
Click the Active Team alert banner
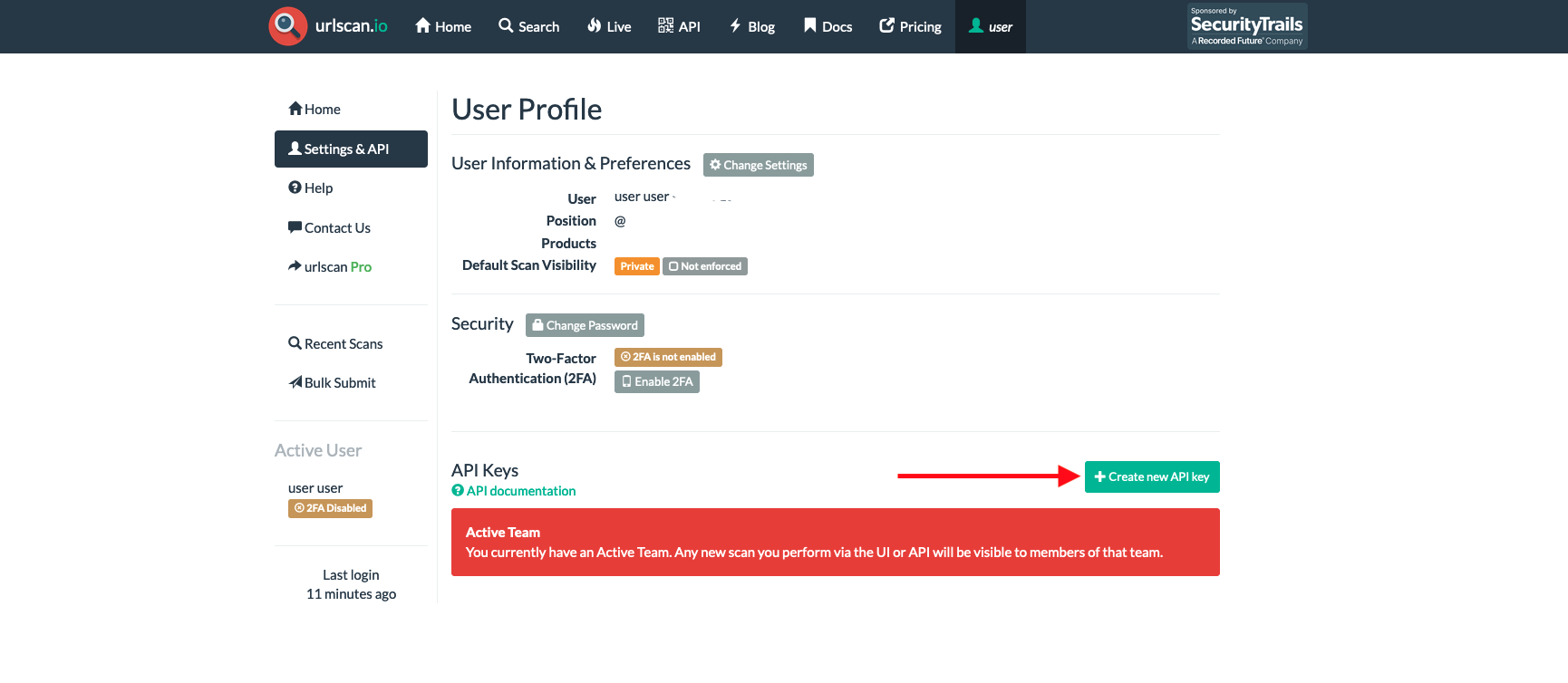pos(836,542)
